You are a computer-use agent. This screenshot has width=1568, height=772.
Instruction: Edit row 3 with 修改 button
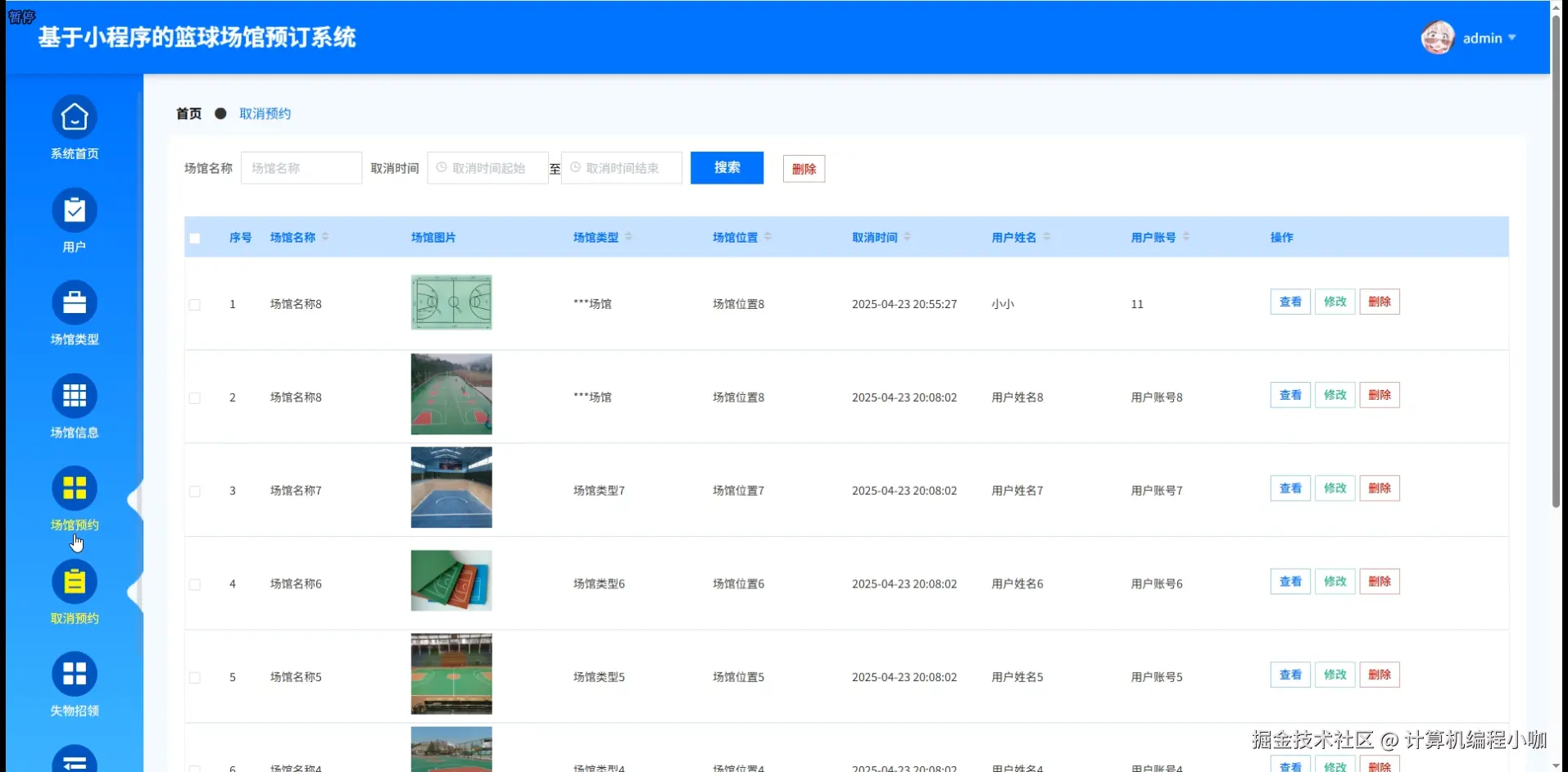coord(1335,488)
